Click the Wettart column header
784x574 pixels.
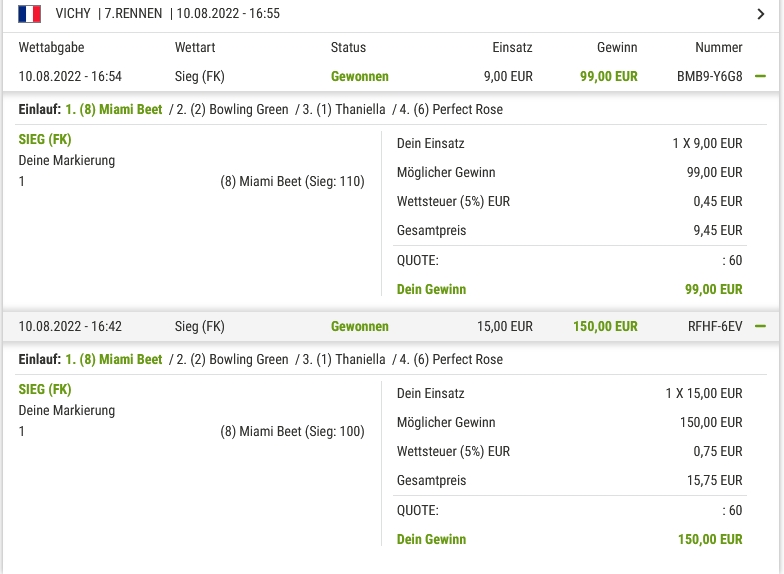195,48
